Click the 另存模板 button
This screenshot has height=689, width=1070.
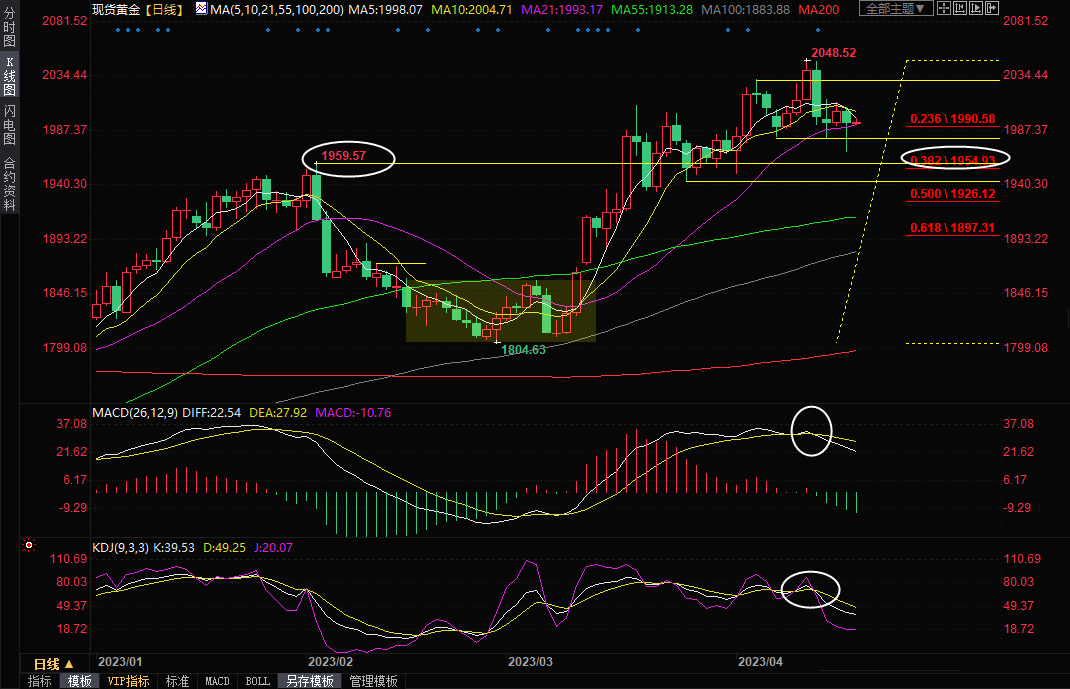pyautogui.click(x=310, y=681)
